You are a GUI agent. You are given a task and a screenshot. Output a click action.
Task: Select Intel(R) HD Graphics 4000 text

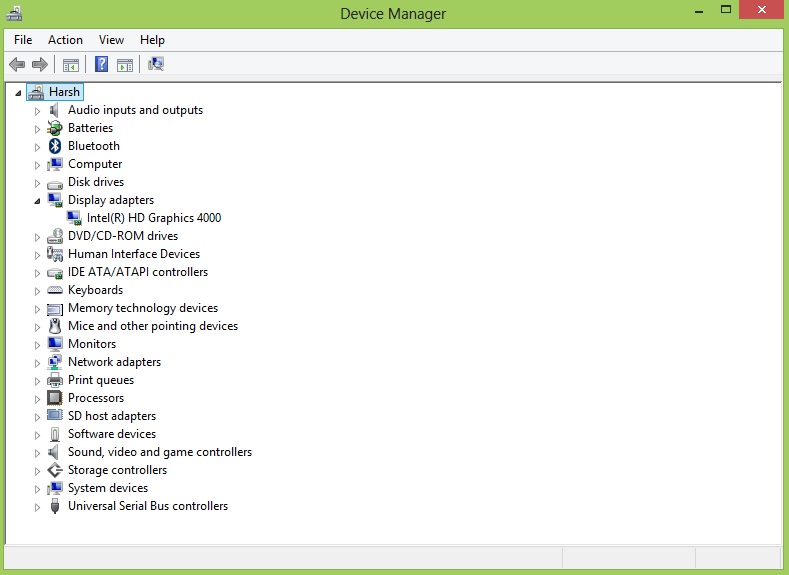click(154, 218)
